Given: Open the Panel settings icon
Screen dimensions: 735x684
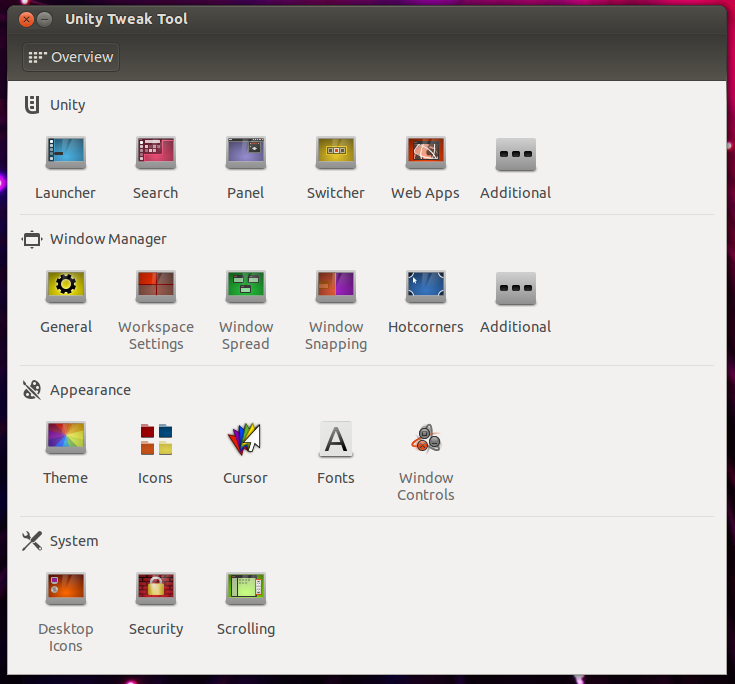Looking at the screenshot, I should [x=246, y=152].
